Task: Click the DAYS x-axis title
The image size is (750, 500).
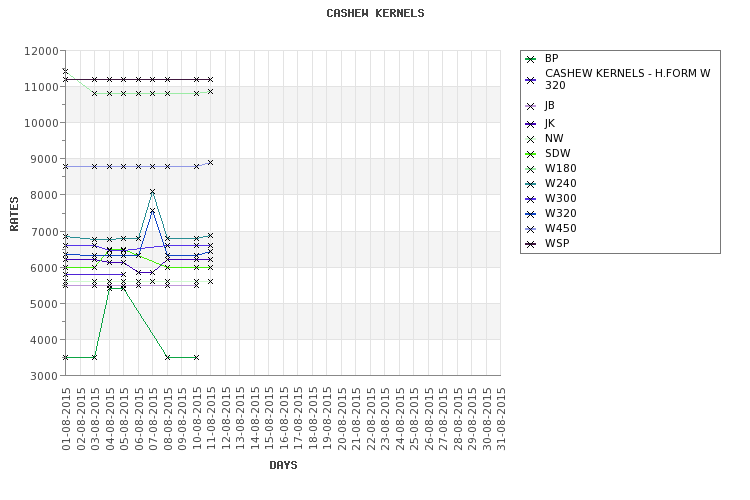Action: (x=283, y=465)
